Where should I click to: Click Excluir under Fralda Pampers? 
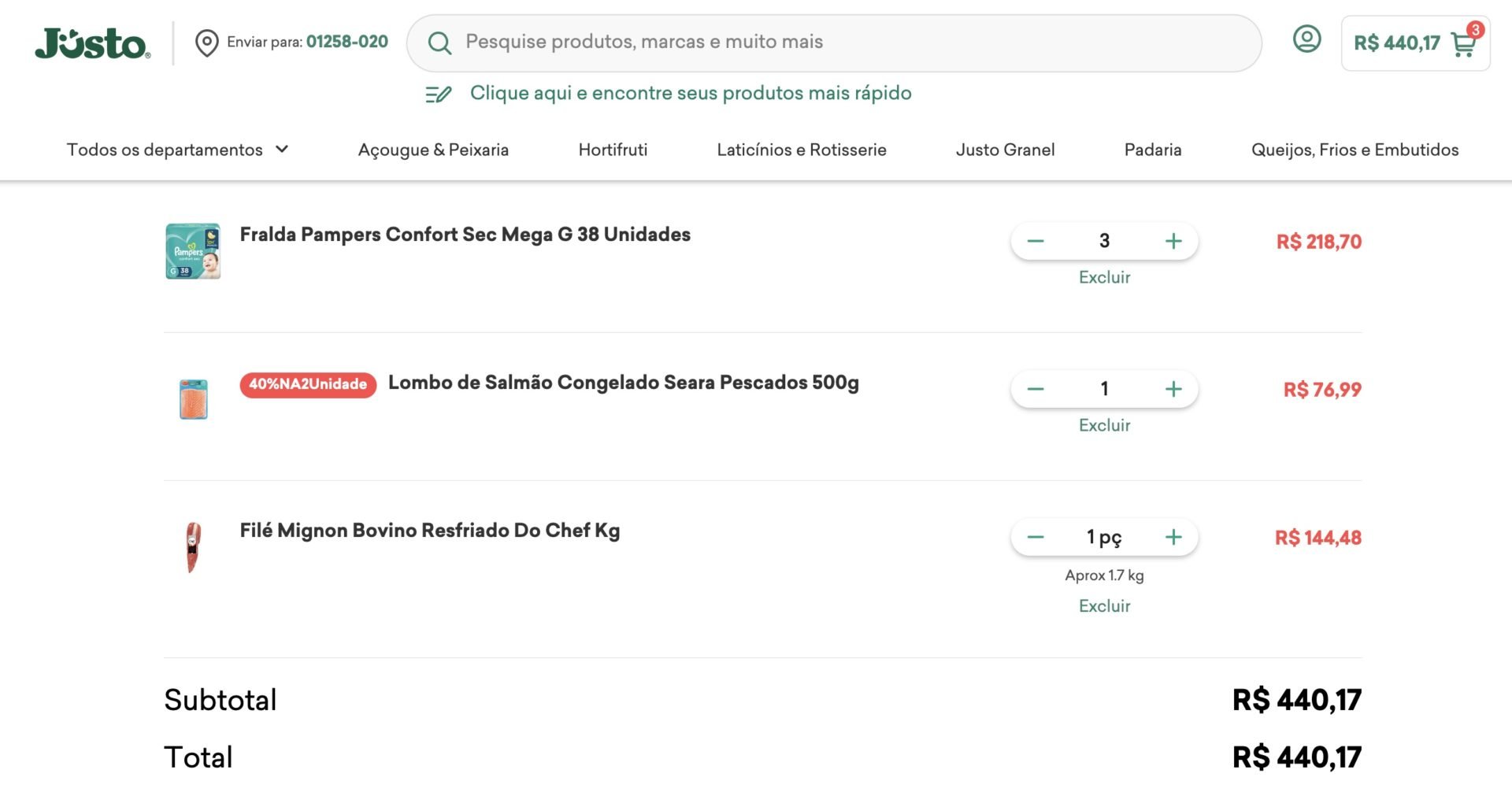click(x=1104, y=277)
